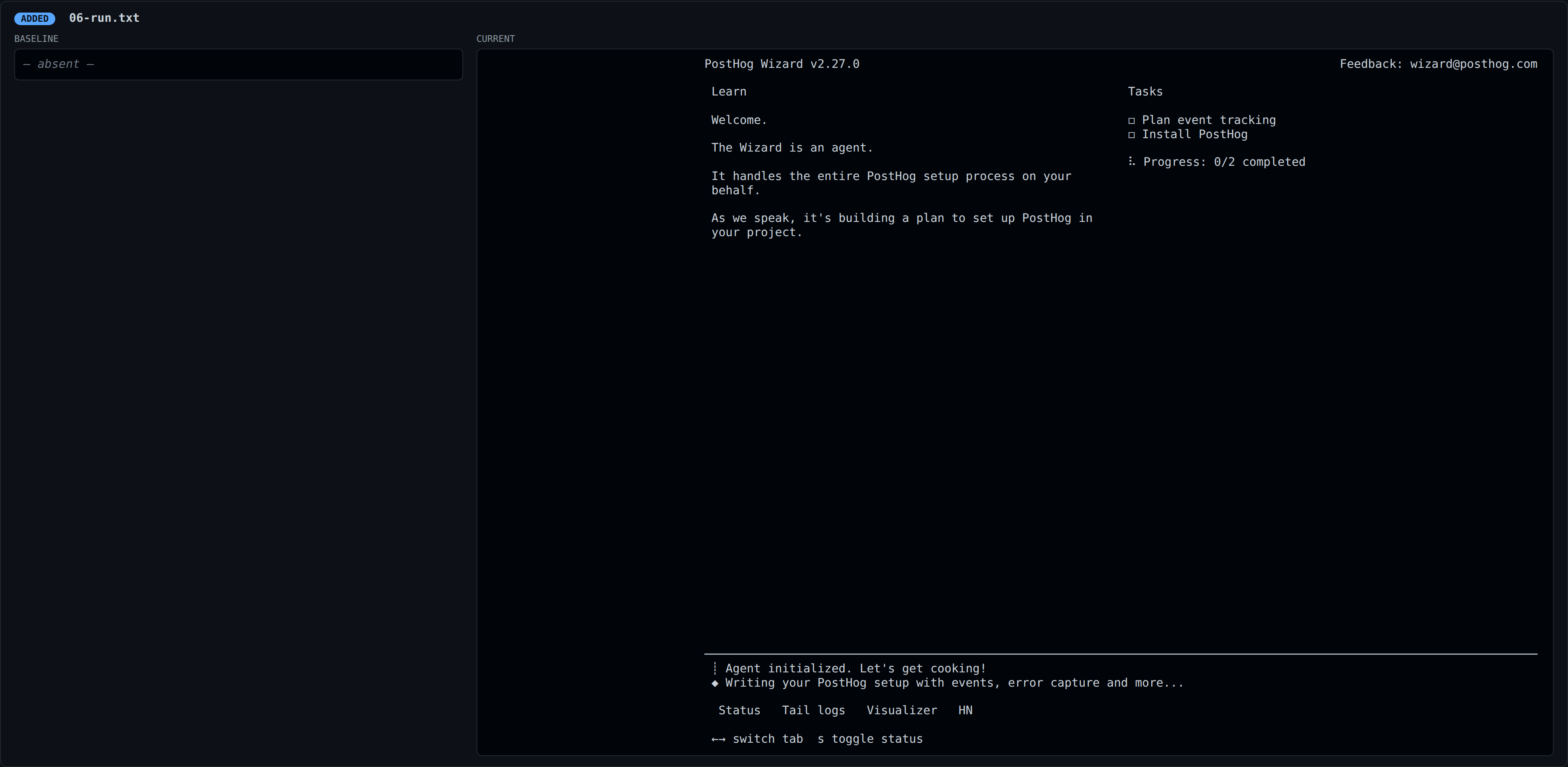Switch to the Status tab
The width and height of the screenshot is (1568, 767).
point(739,710)
